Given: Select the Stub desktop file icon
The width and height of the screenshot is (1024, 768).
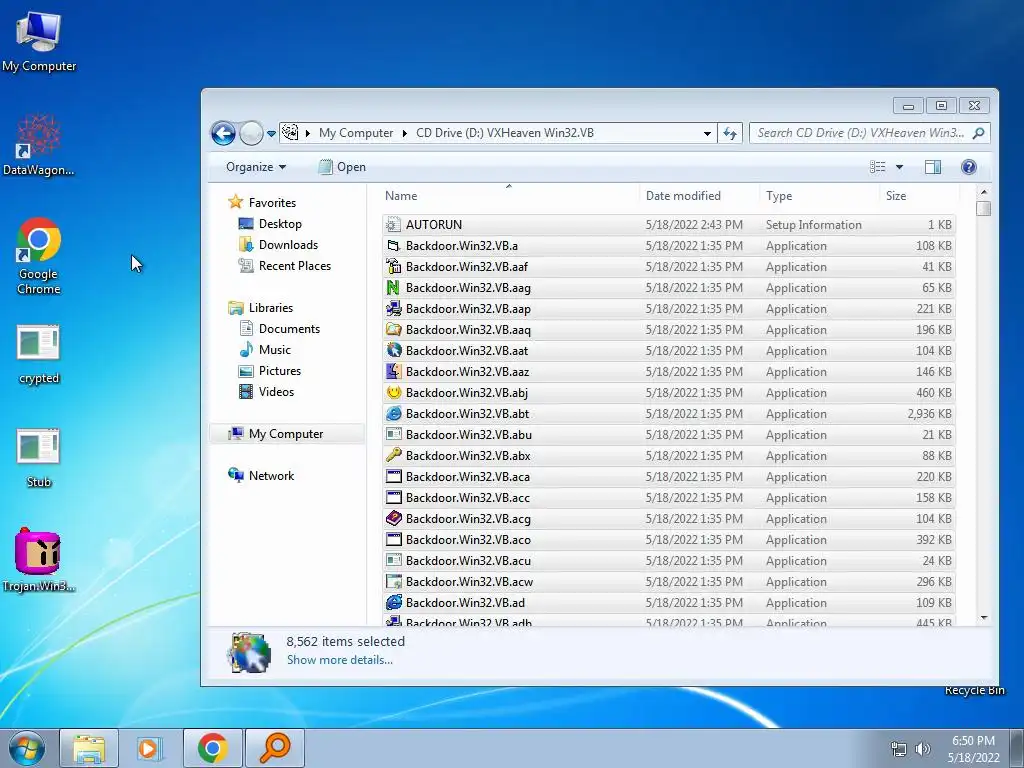Looking at the screenshot, I should coord(39,458).
